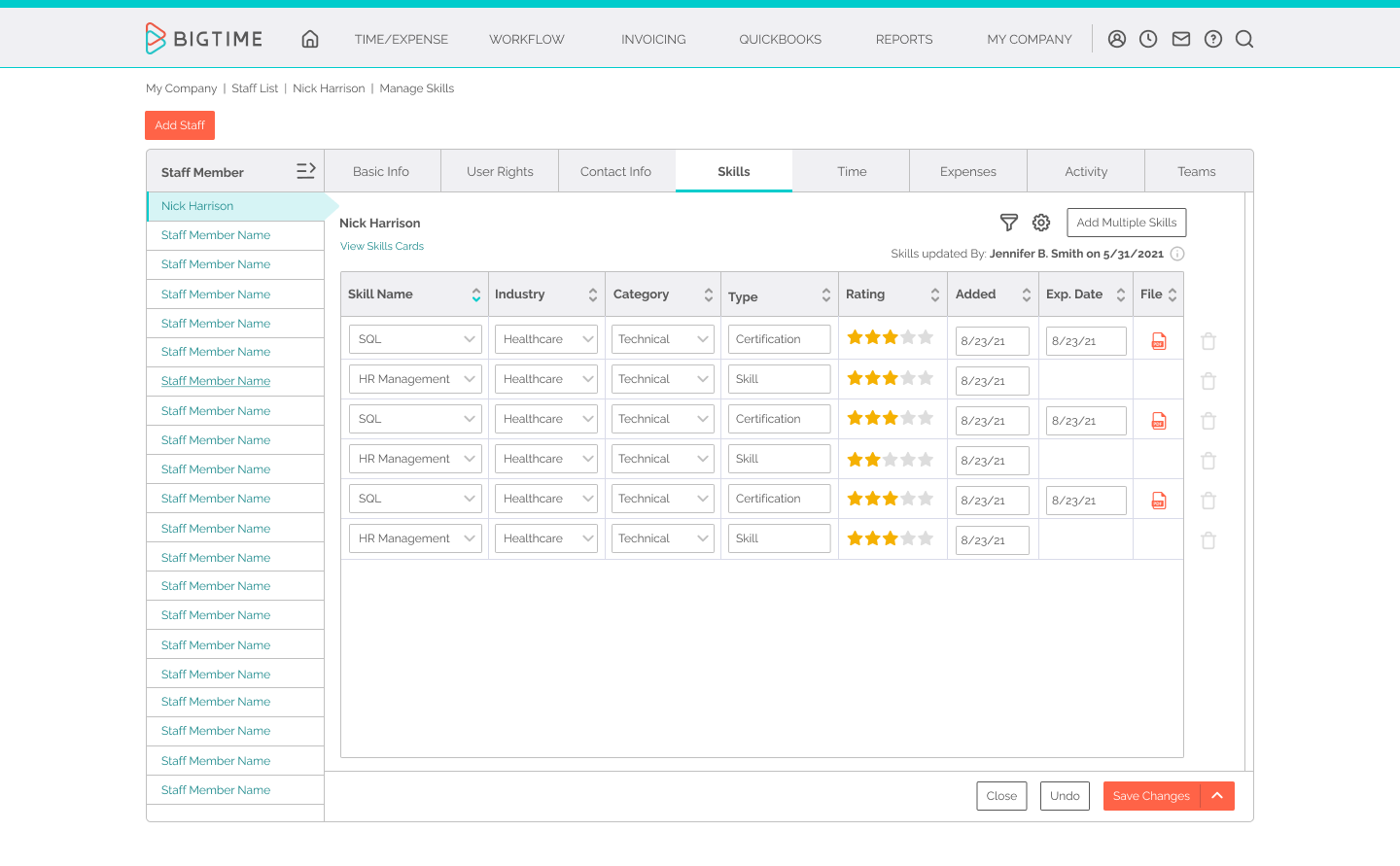Screen dimensions: 1400x866
Task: Delete the second SQL skill row
Action: tap(1208, 421)
